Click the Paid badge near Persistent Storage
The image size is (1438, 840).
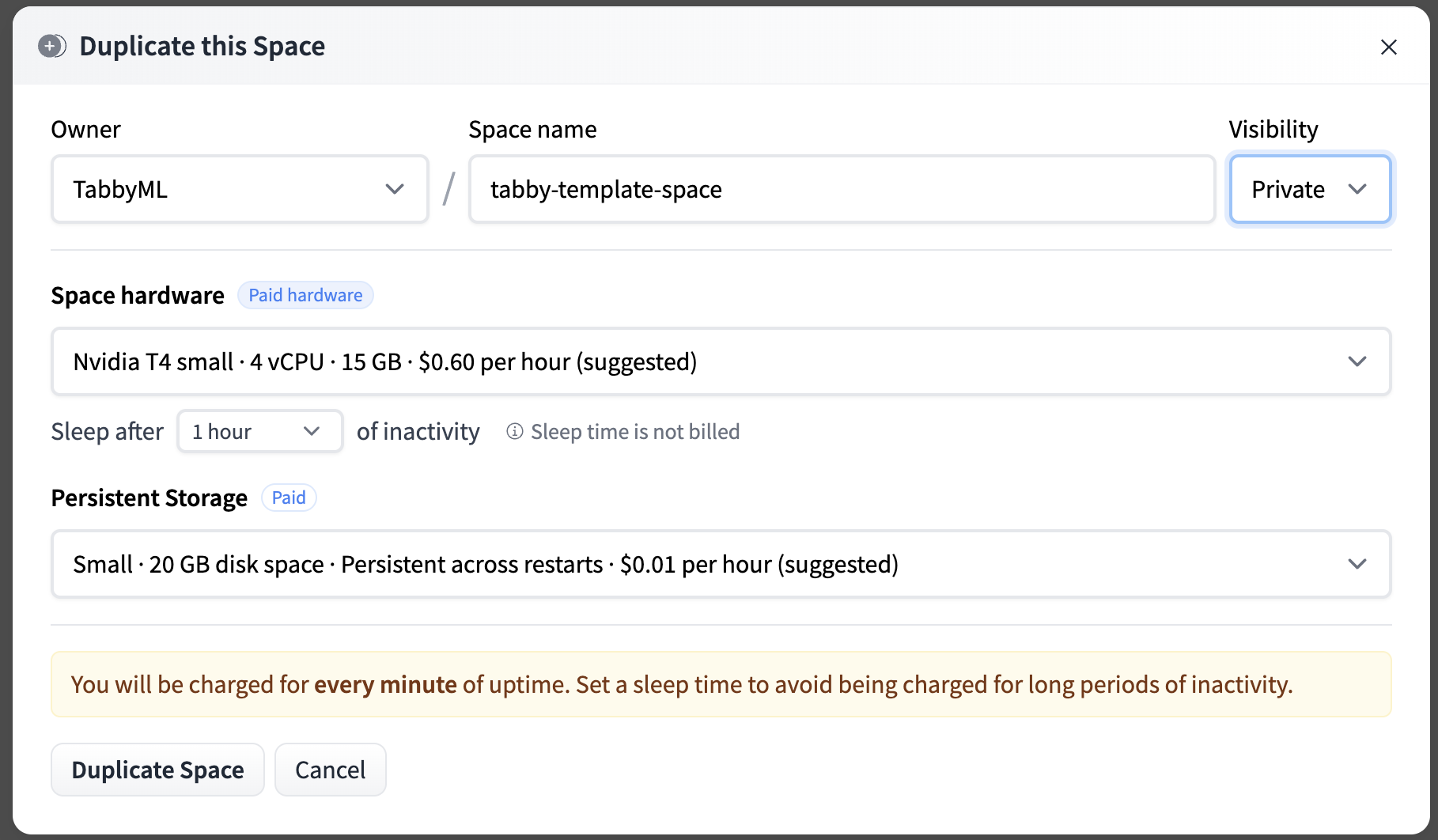(289, 498)
